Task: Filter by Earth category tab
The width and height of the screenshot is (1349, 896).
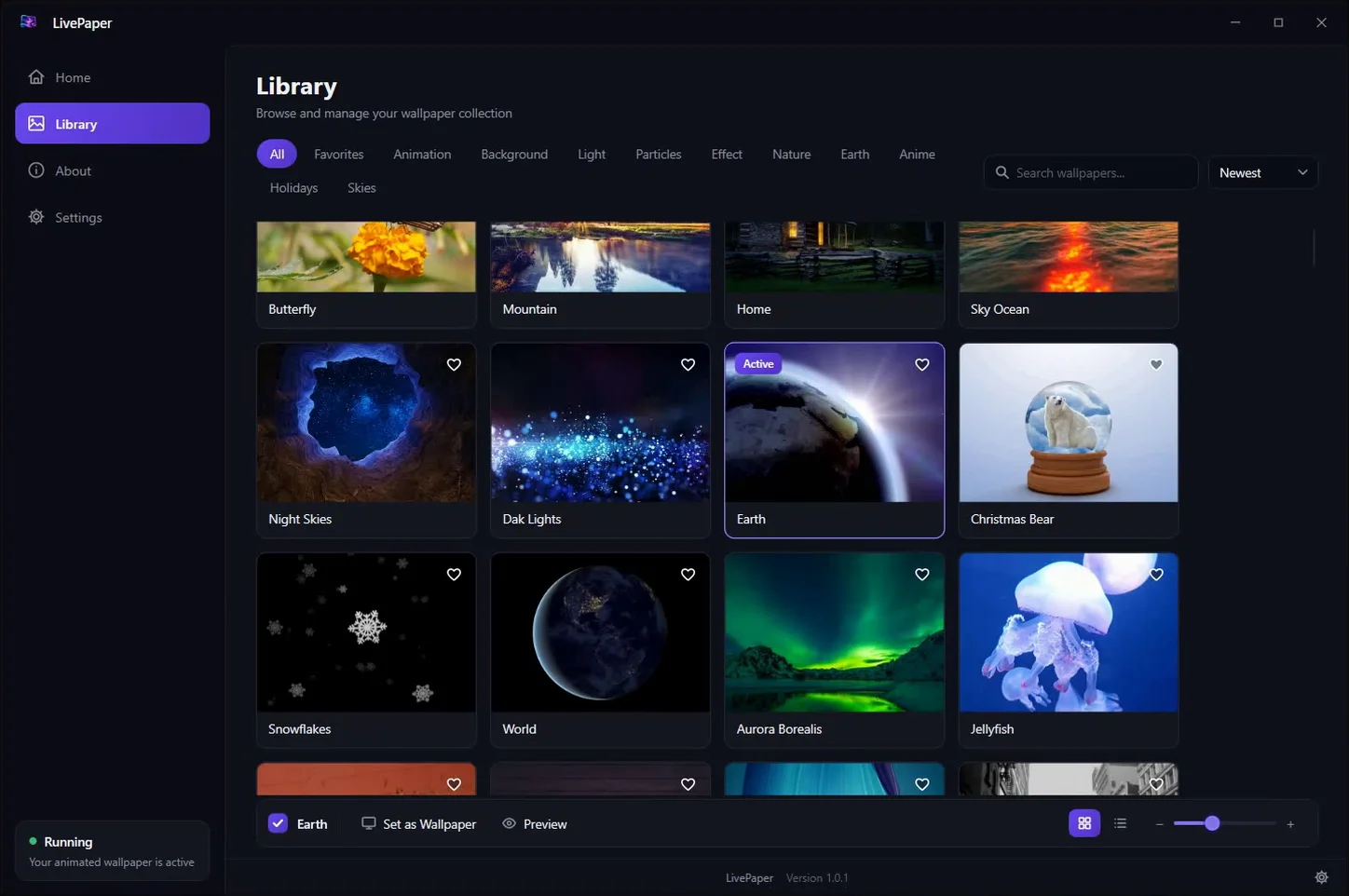Action: [x=854, y=154]
